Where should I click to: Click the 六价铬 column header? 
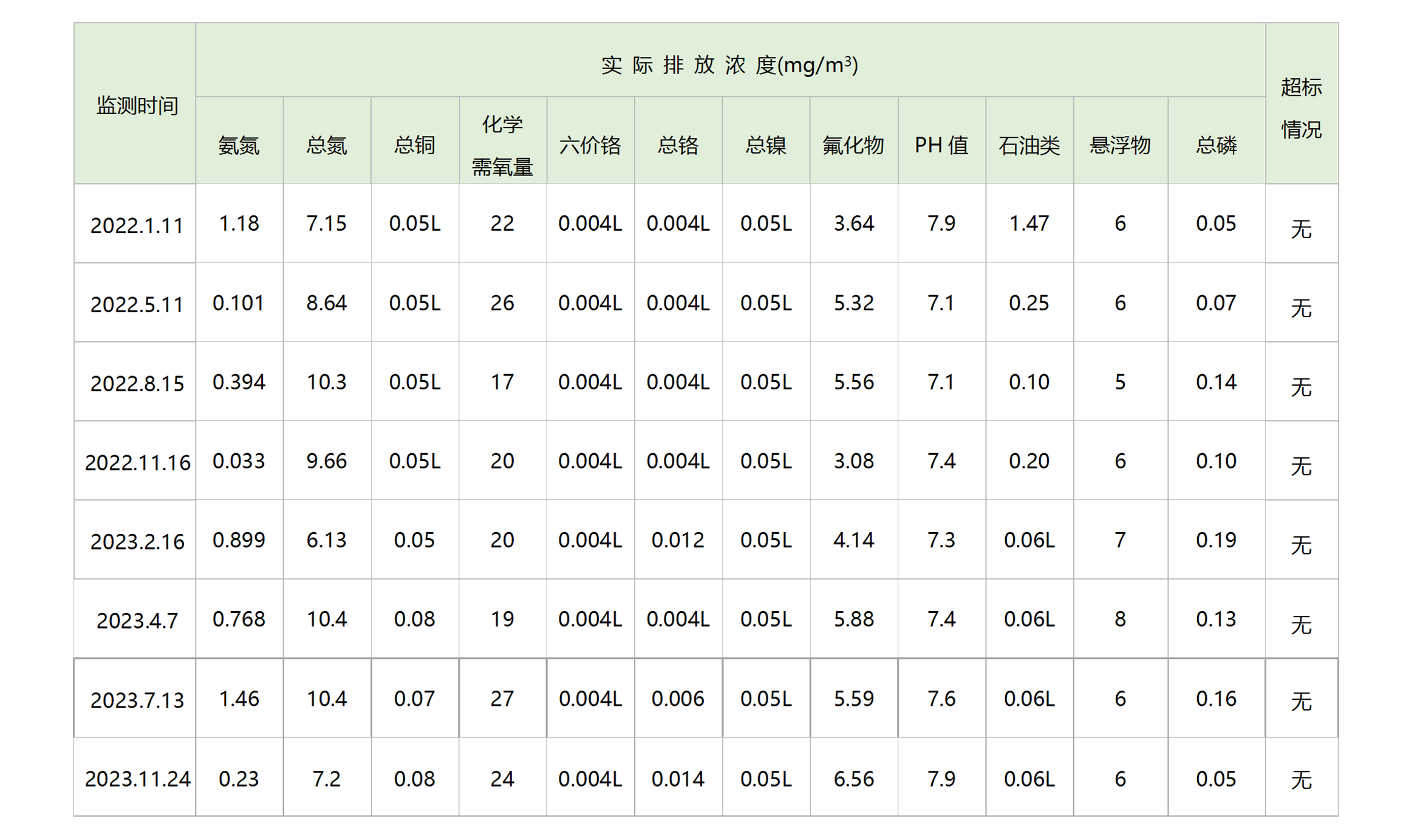(590, 145)
